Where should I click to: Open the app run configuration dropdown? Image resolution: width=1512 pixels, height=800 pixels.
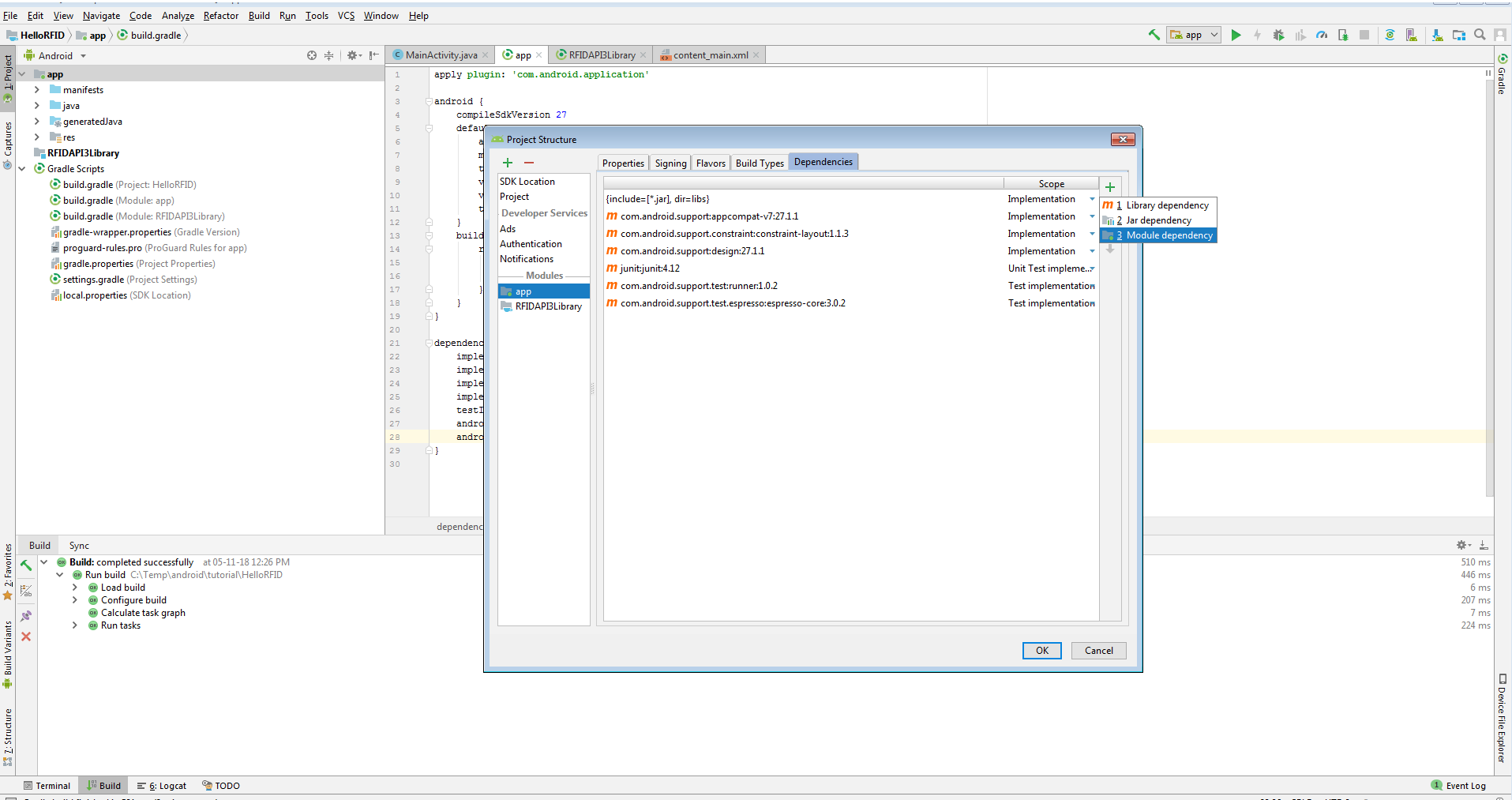[1194, 35]
